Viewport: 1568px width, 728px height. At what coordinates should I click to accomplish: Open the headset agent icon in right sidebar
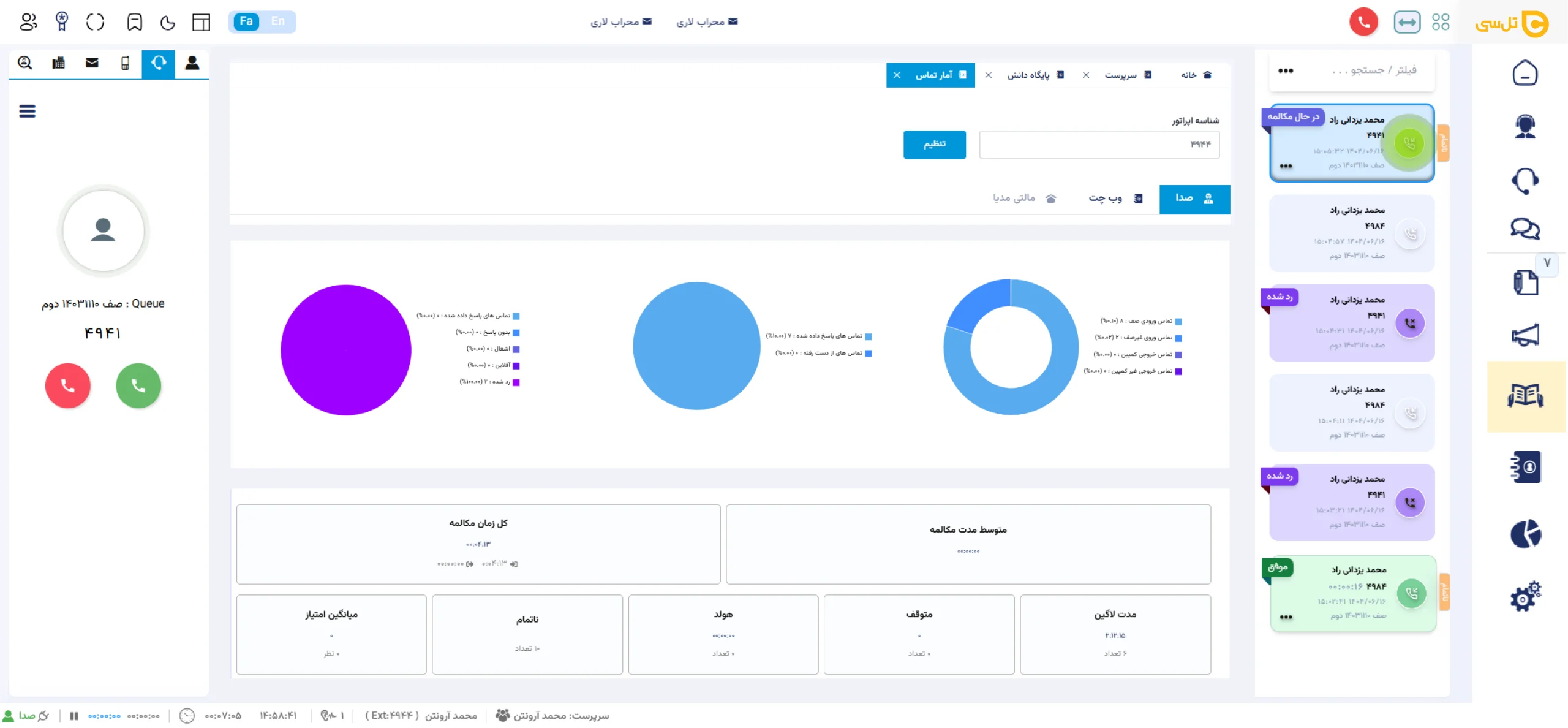tap(1525, 127)
